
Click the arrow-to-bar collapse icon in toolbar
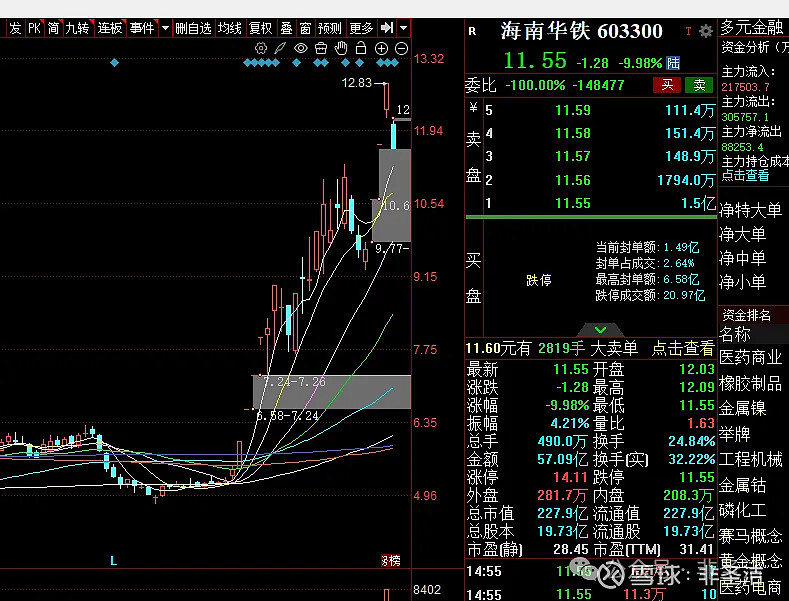(x=387, y=28)
